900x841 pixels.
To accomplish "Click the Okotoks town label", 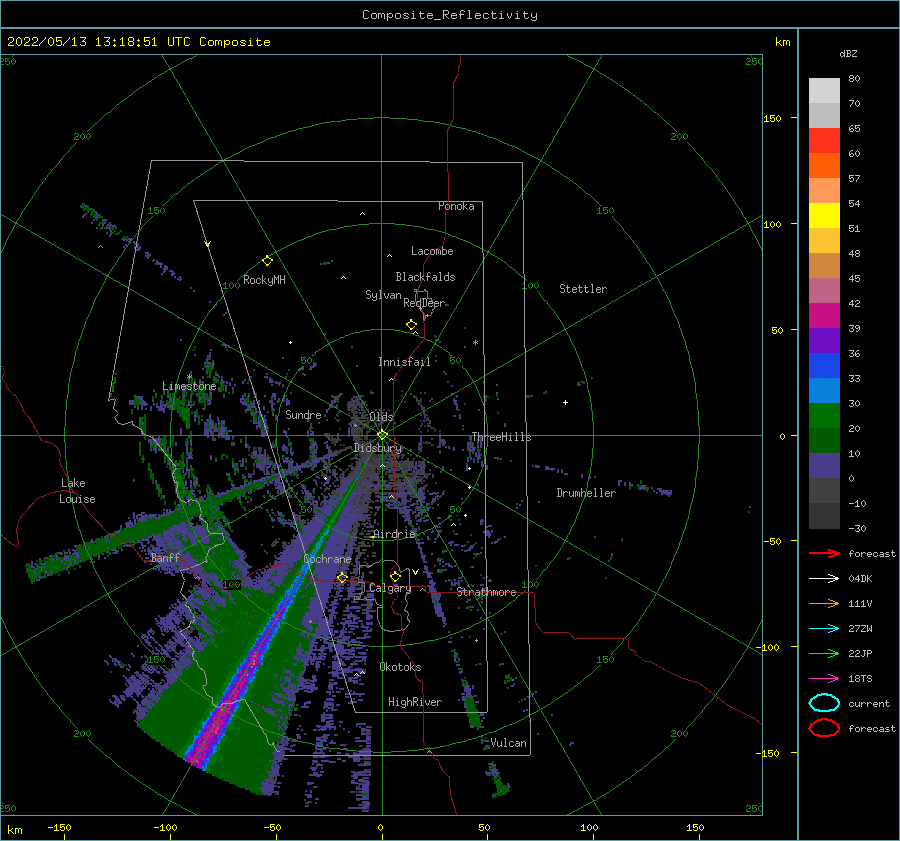I will (400, 667).
